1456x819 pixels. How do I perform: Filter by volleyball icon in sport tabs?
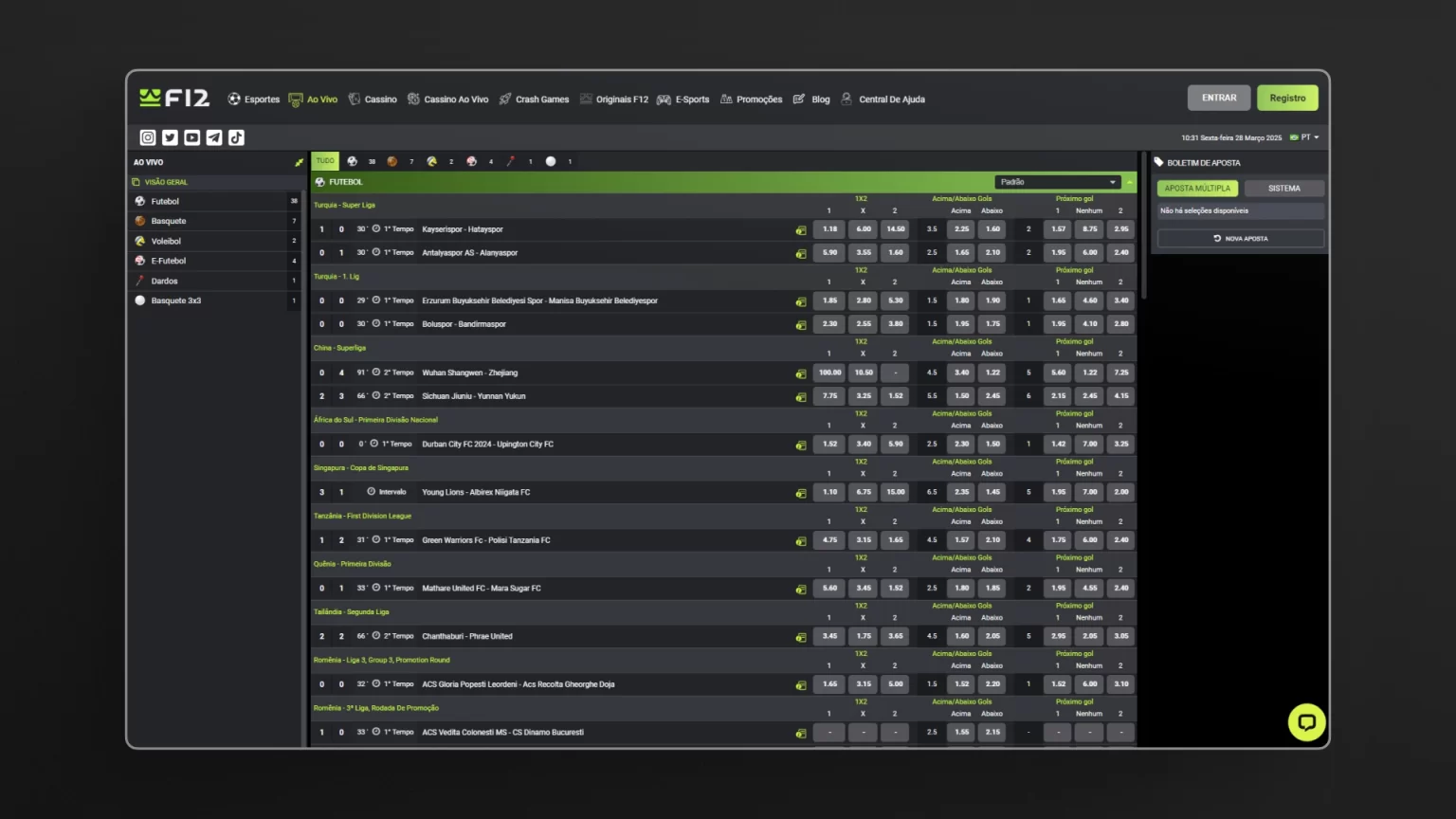[432, 161]
